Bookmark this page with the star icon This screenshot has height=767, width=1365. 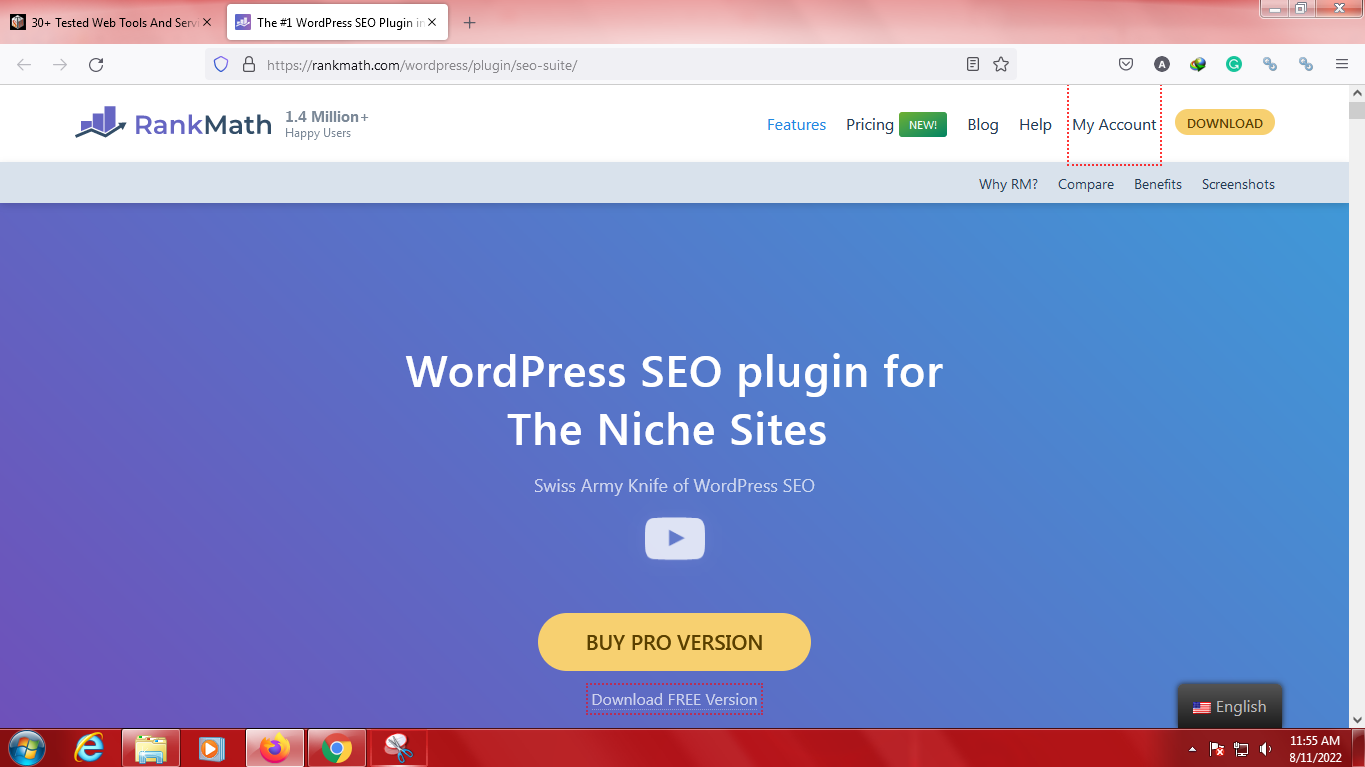[1001, 64]
